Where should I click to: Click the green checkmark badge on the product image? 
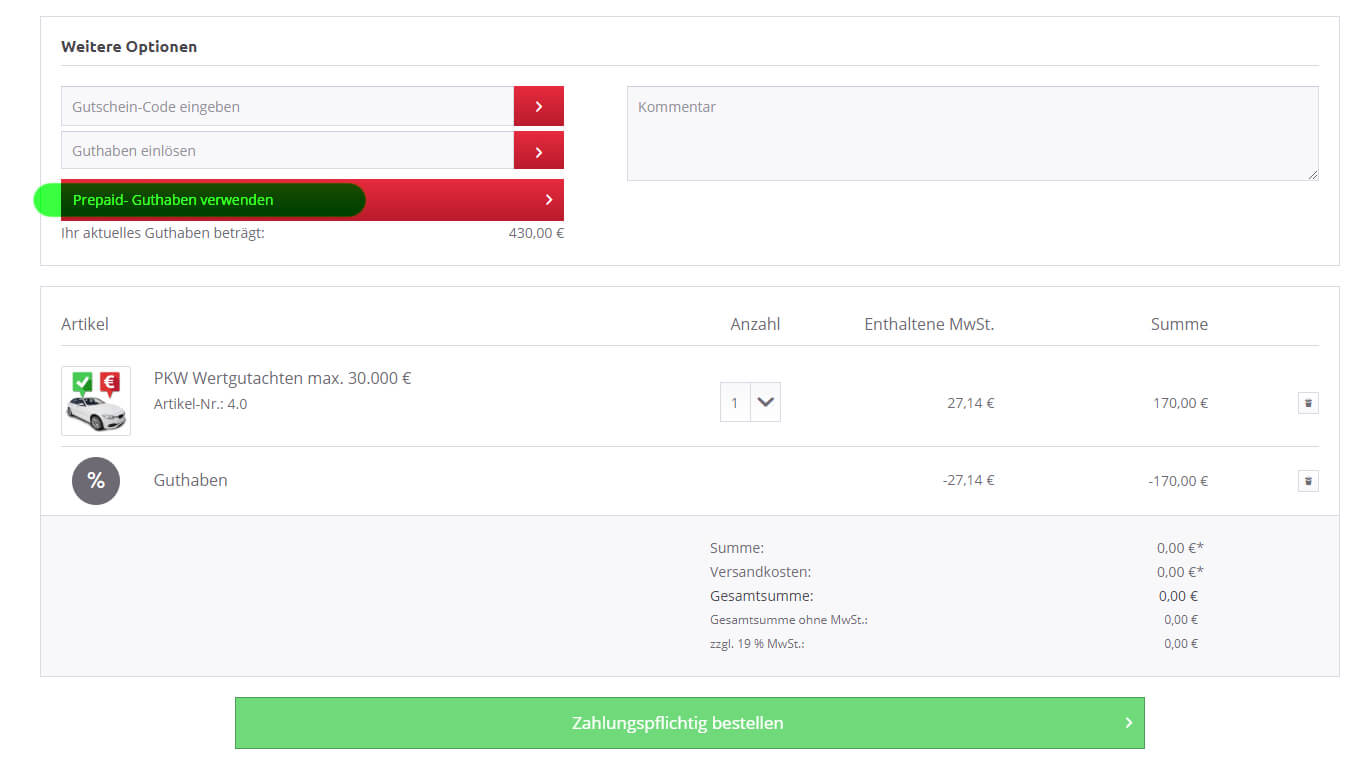coord(82,382)
